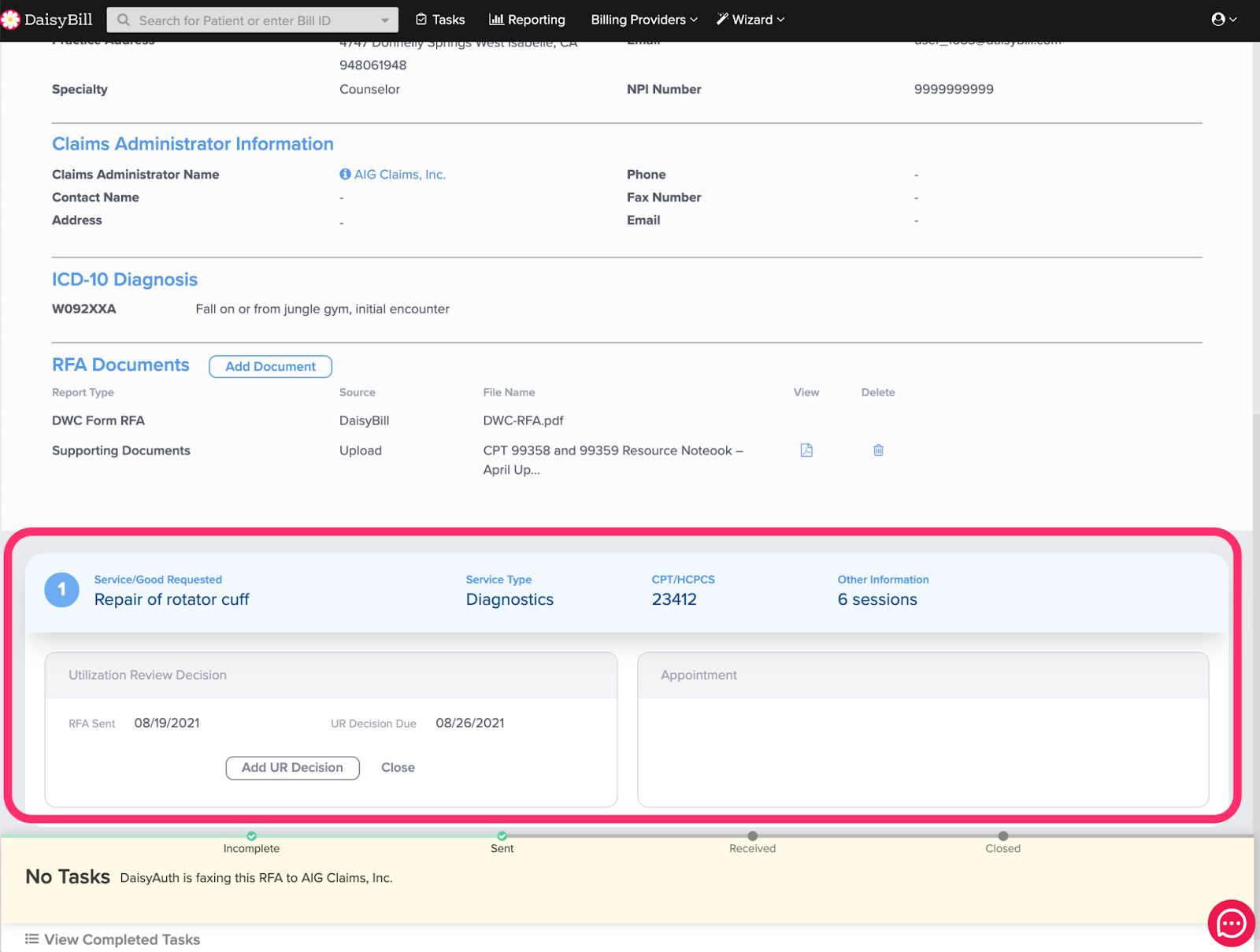
Task: Open the user account menu icon
Action: pos(1223,20)
